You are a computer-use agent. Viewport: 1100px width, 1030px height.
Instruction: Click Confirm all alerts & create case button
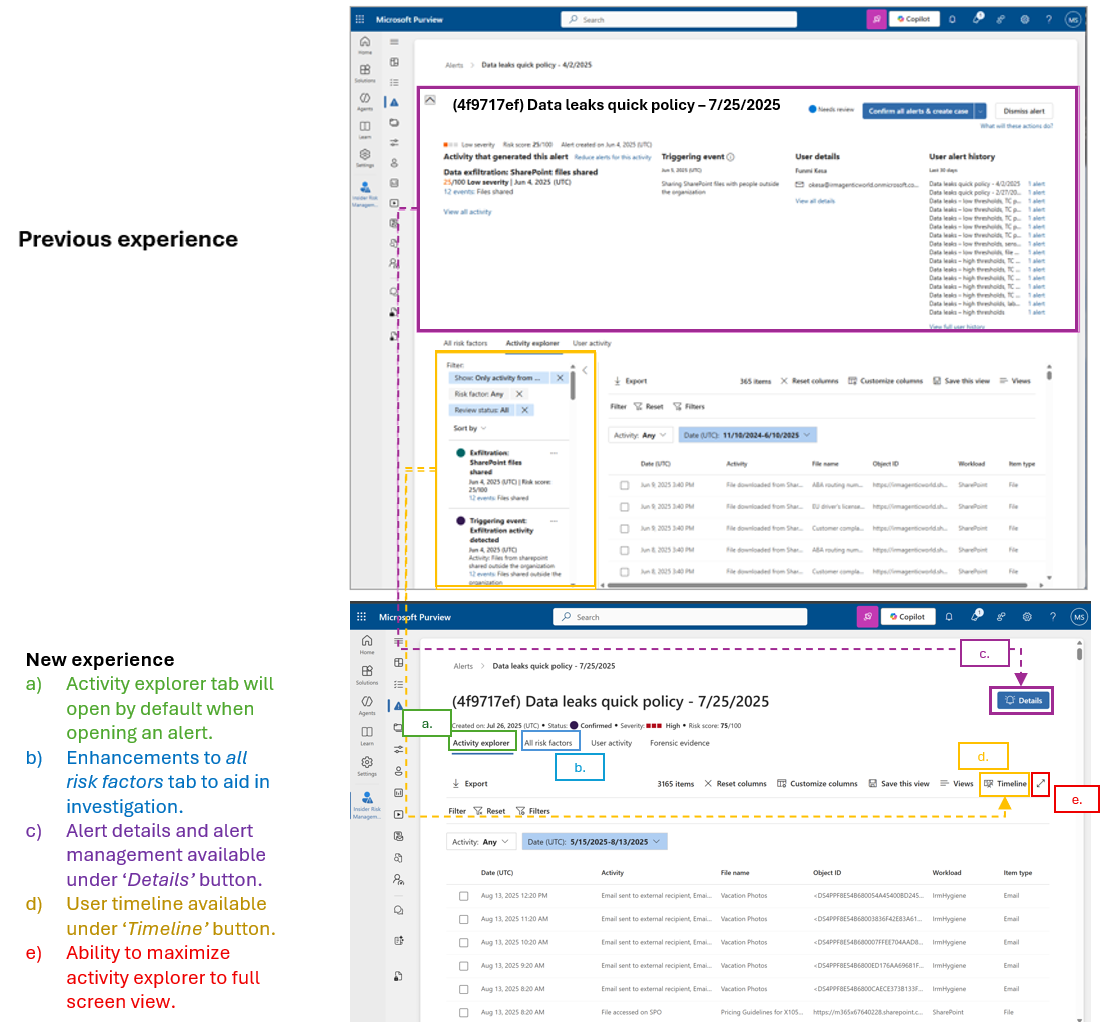pos(918,111)
